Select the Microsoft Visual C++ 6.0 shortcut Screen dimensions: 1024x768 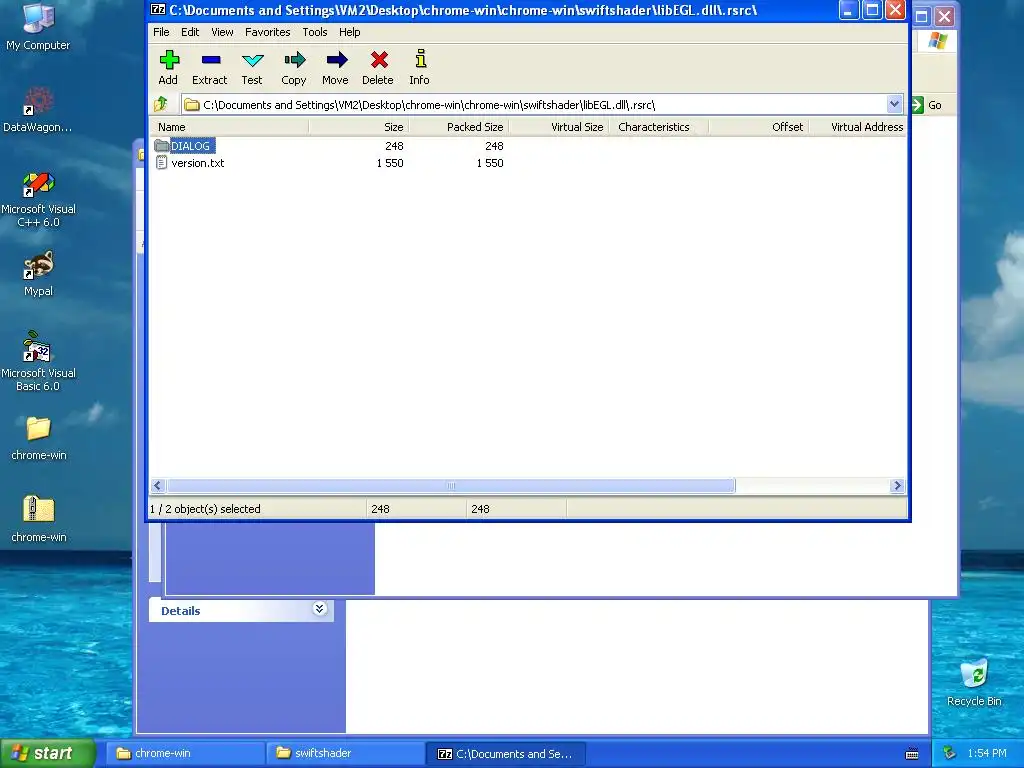[x=38, y=199]
